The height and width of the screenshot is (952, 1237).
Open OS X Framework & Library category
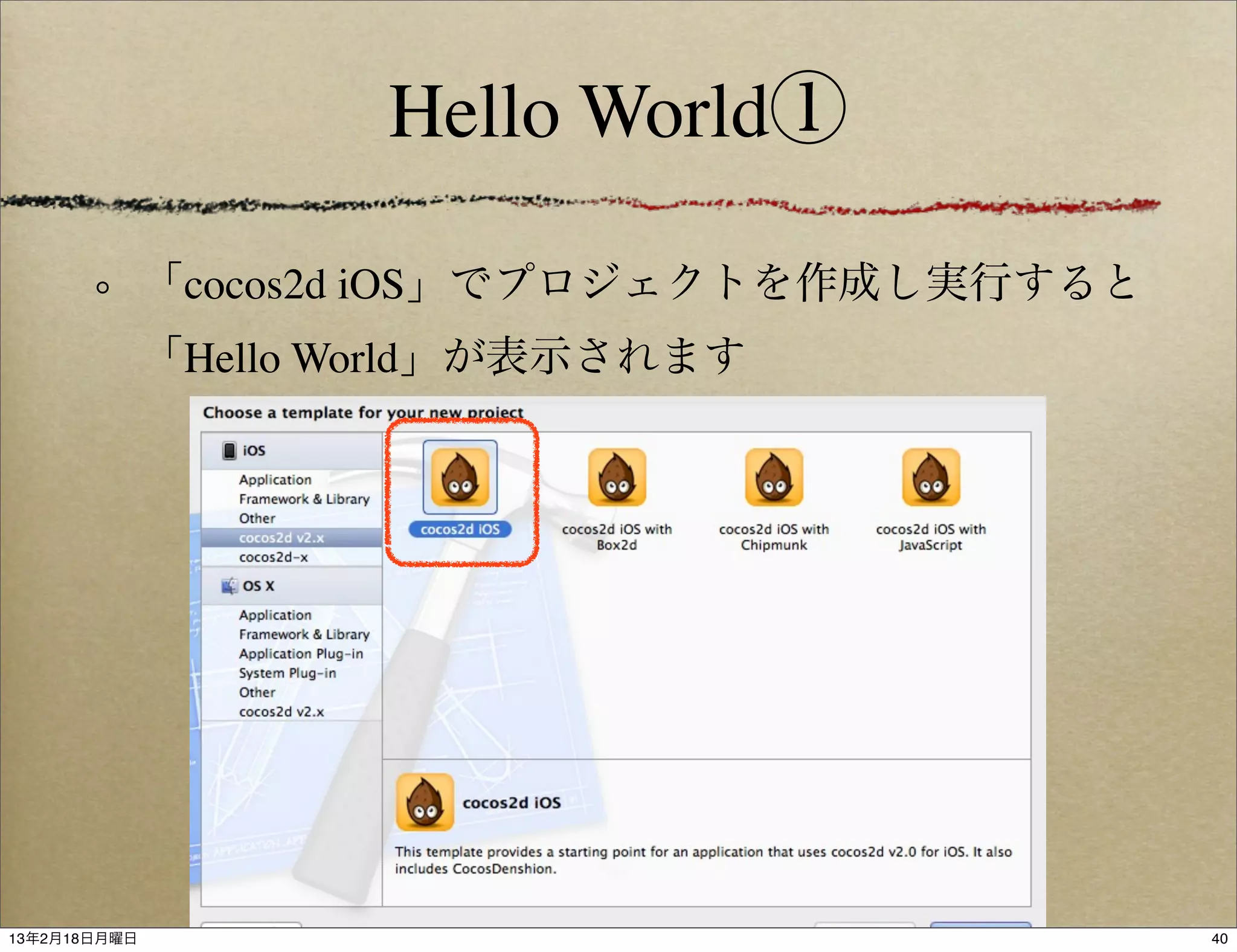[x=304, y=634]
